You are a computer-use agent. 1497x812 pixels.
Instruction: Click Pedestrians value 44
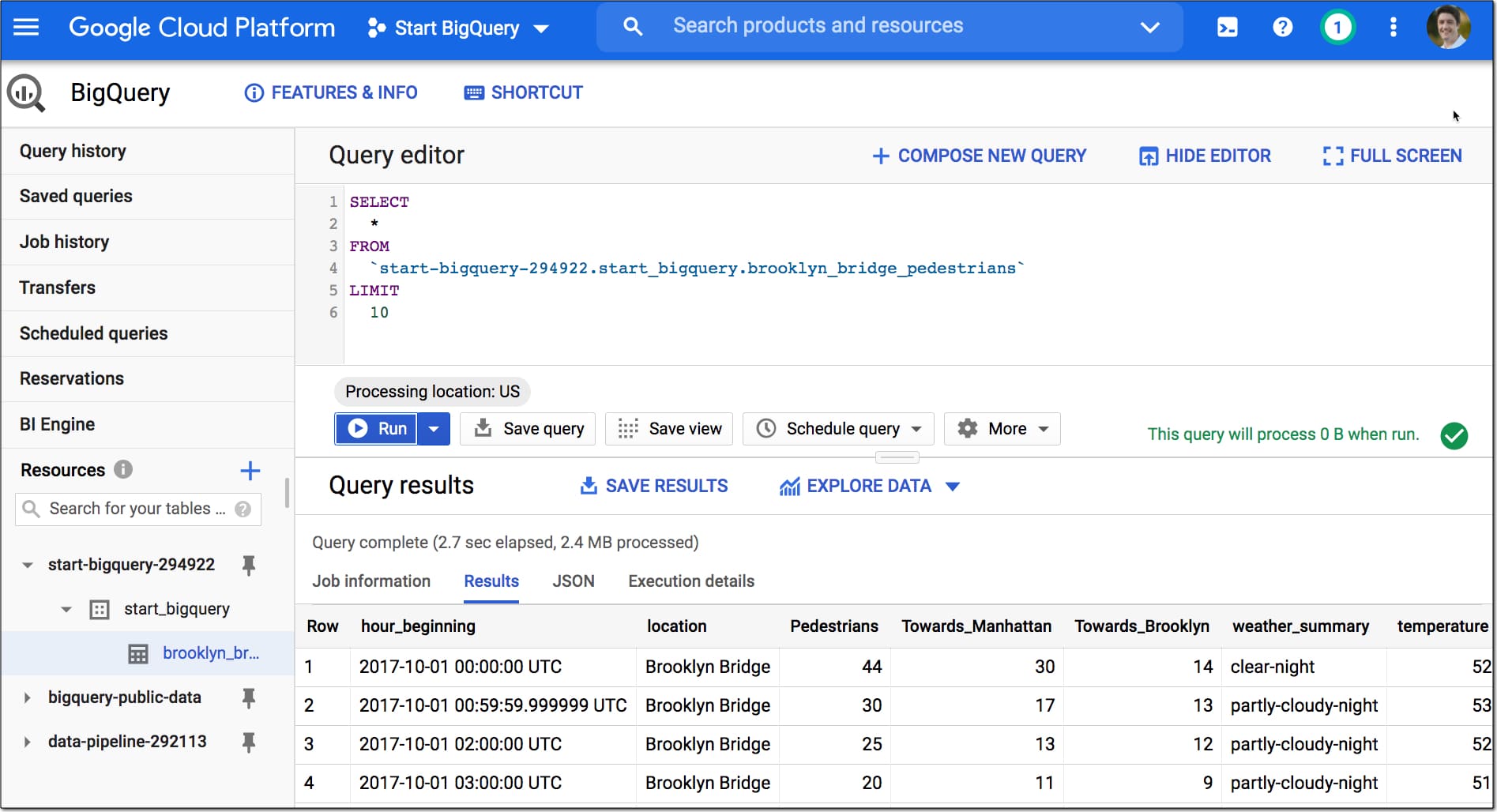(871, 667)
